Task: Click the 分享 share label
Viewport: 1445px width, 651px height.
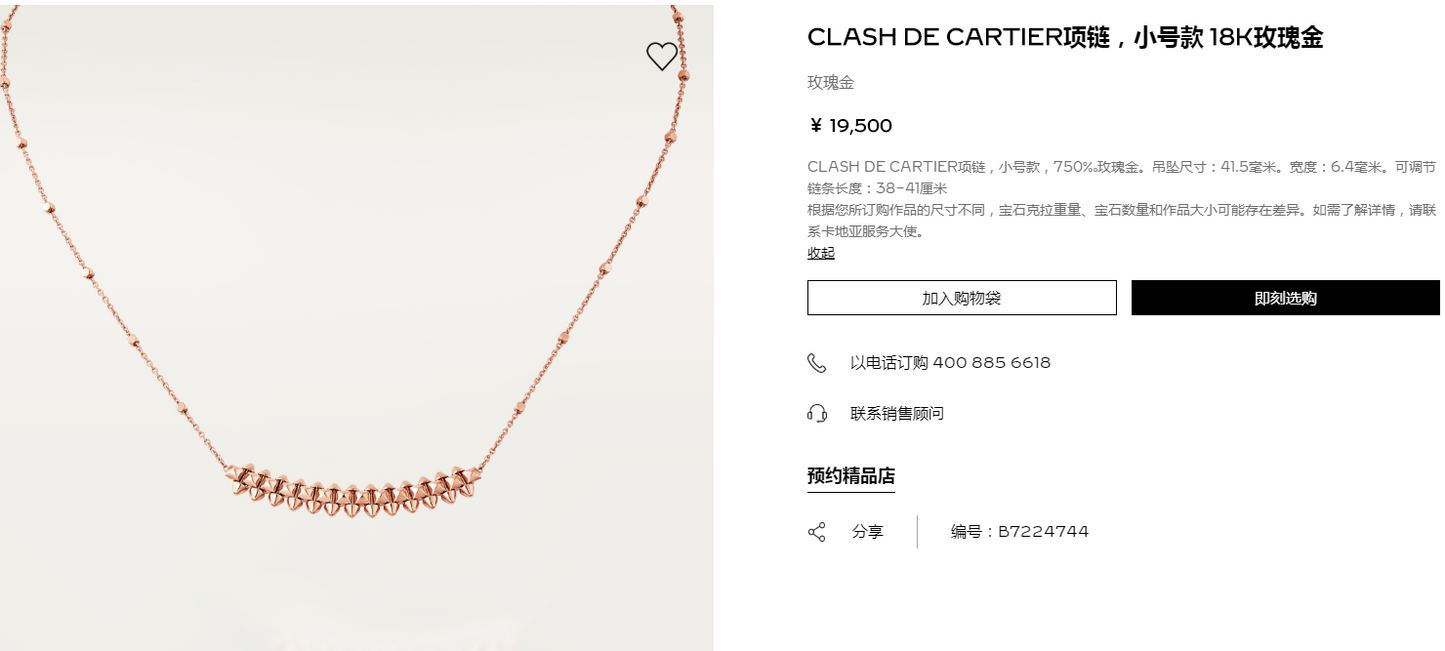Action: (x=868, y=532)
